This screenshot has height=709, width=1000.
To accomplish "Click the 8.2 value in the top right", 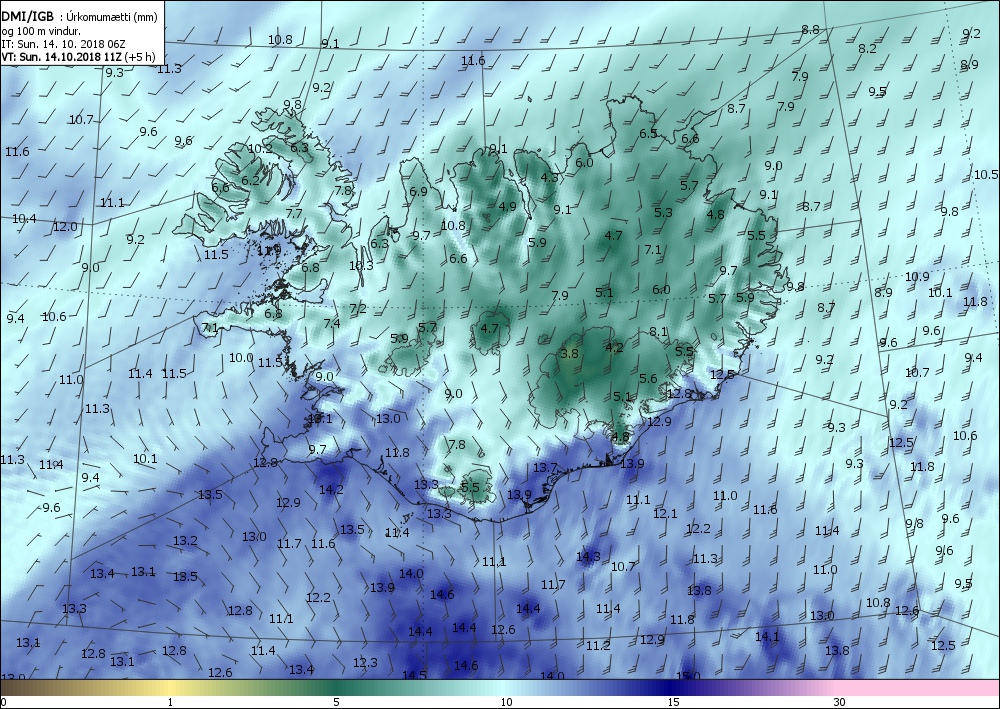I will point(867,48).
